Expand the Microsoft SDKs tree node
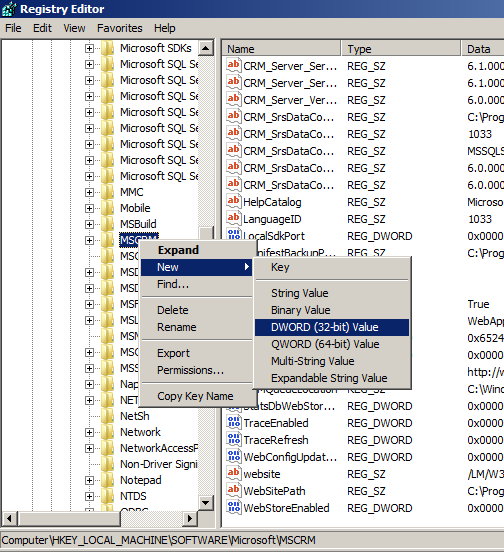 pos(89,48)
